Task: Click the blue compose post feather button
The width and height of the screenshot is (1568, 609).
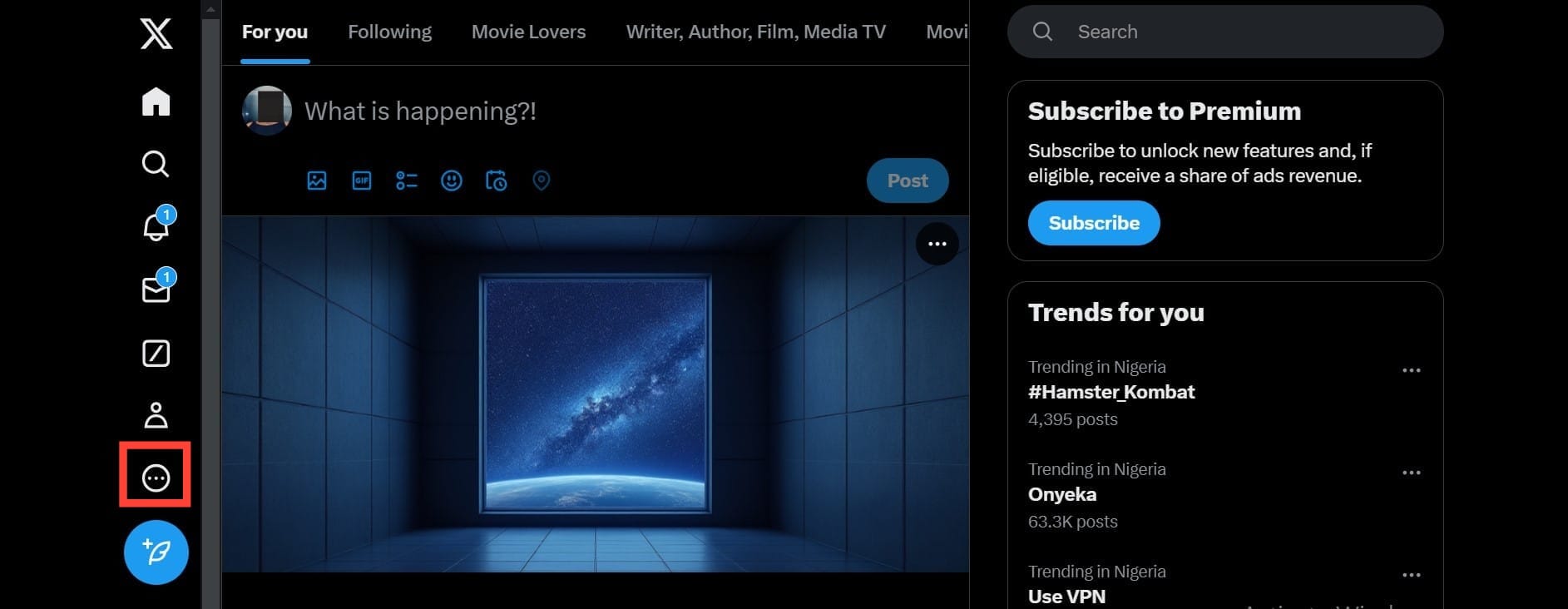Action: point(156,552)
